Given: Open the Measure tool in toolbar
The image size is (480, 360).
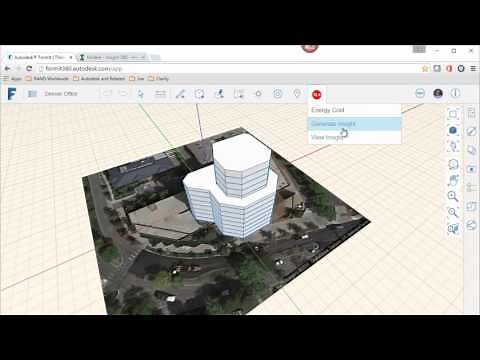Looking at the screenshot, I should (x=219, y=94).
